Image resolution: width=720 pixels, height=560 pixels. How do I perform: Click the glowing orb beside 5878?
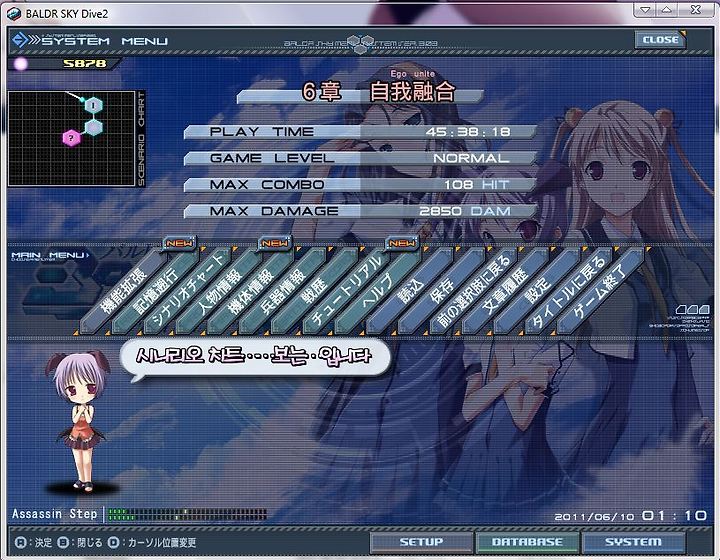[21, 64]
